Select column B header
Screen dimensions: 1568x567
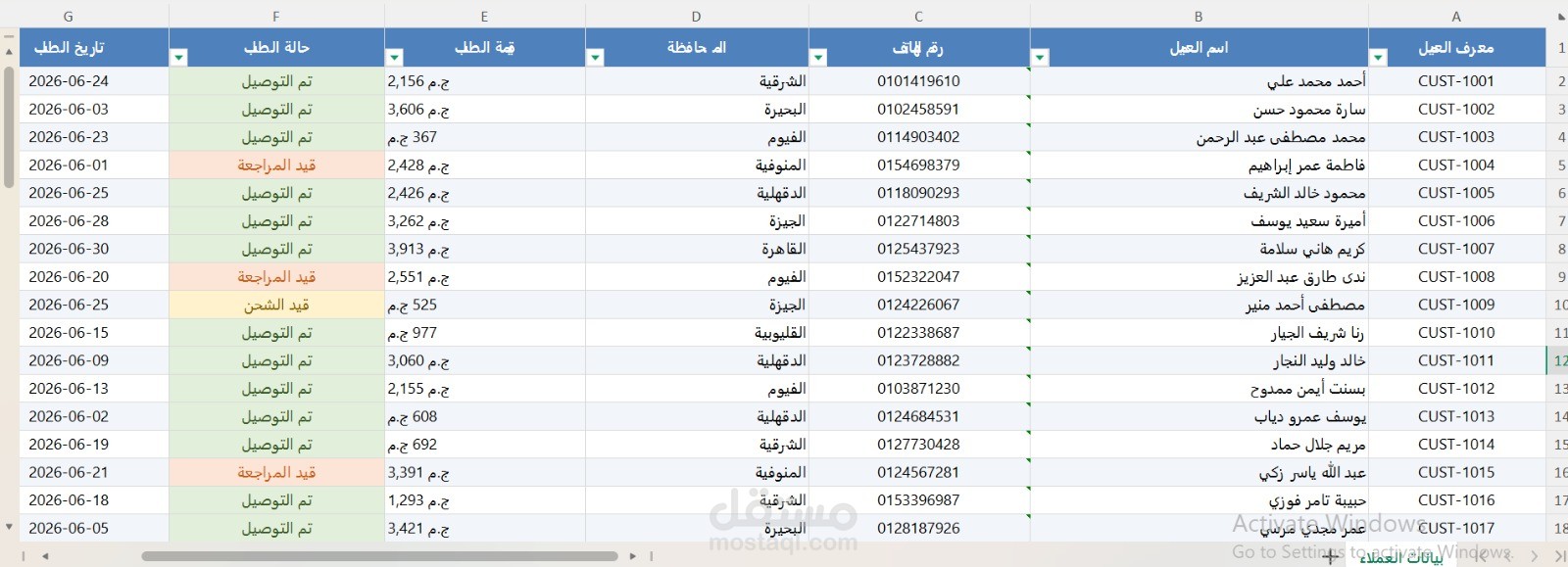tap(1199, 17)
